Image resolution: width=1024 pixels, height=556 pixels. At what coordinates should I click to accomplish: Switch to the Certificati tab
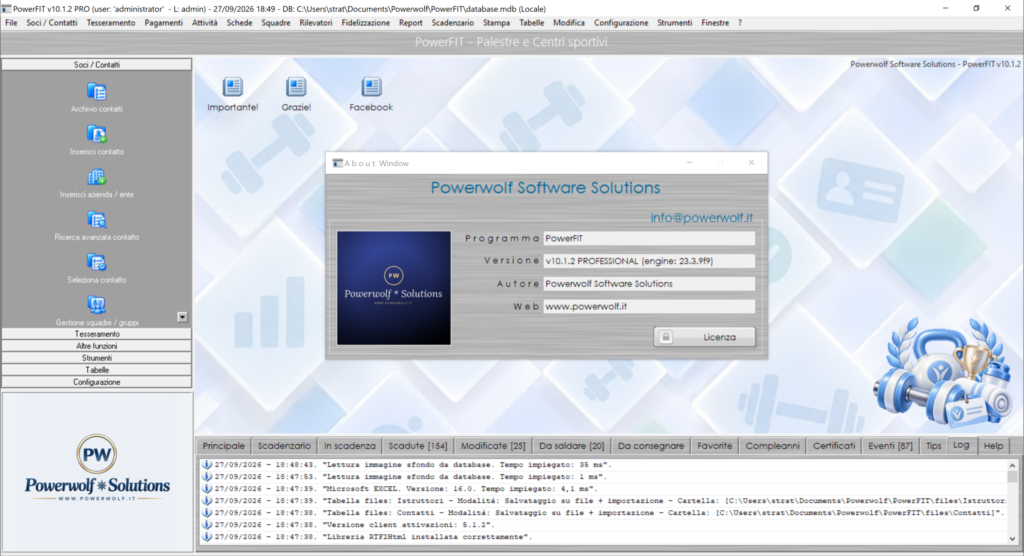point(833,446)
